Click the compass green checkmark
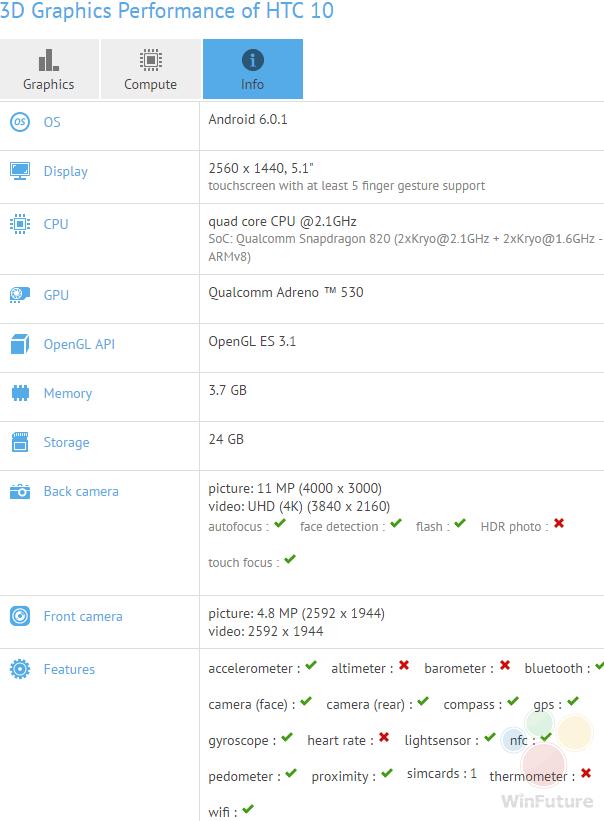 coord(513,701)
